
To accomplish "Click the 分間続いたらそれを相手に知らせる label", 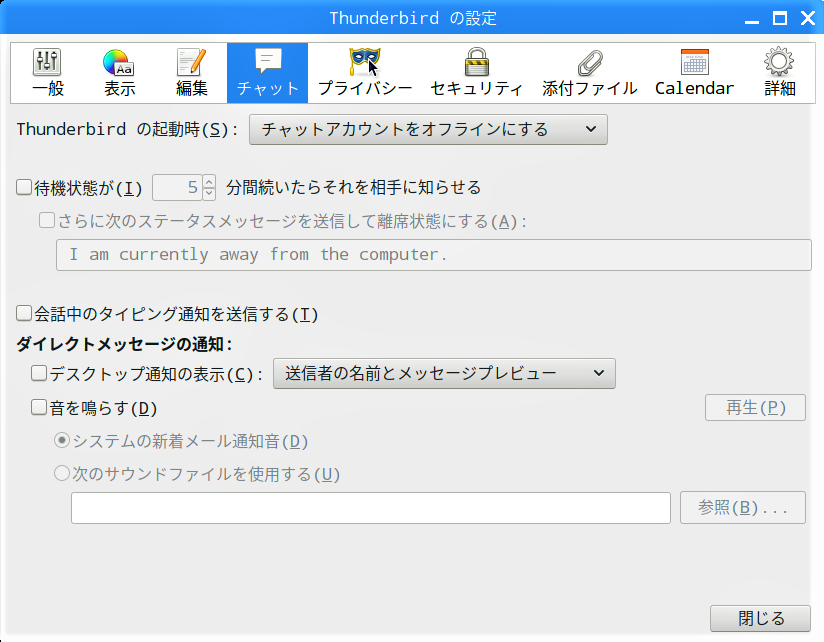I will tap(354, 188).
